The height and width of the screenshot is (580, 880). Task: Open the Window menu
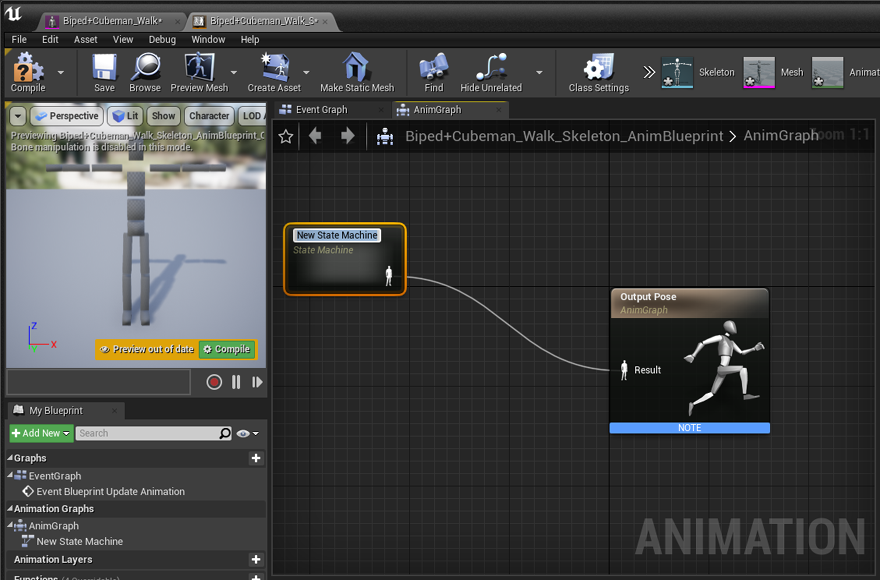point(208,39)
